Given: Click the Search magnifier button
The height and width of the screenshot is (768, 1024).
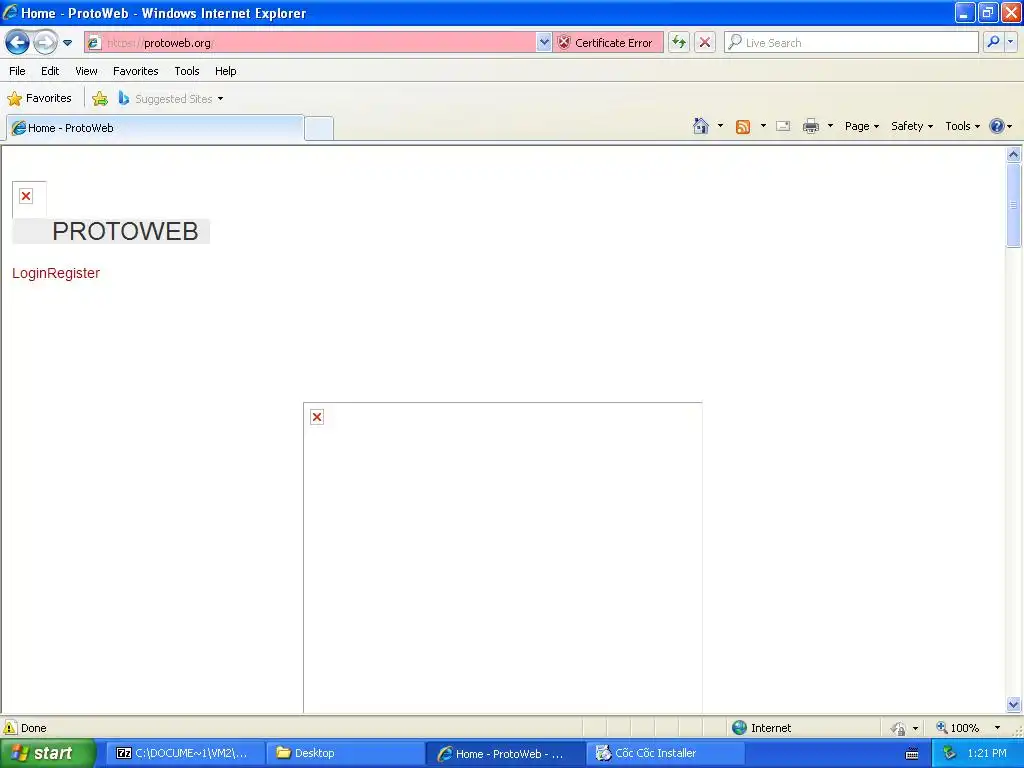Looking at the screenshot, I should [993, 42].
